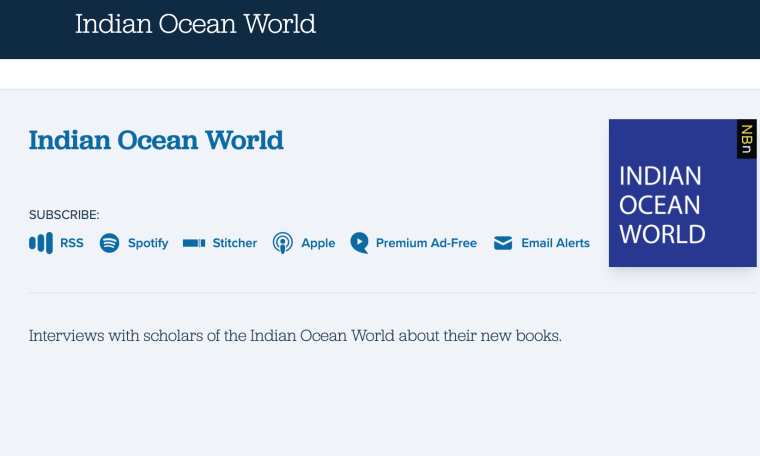
Task: Click the Stitcher logo icon
Action: (194, 243)
